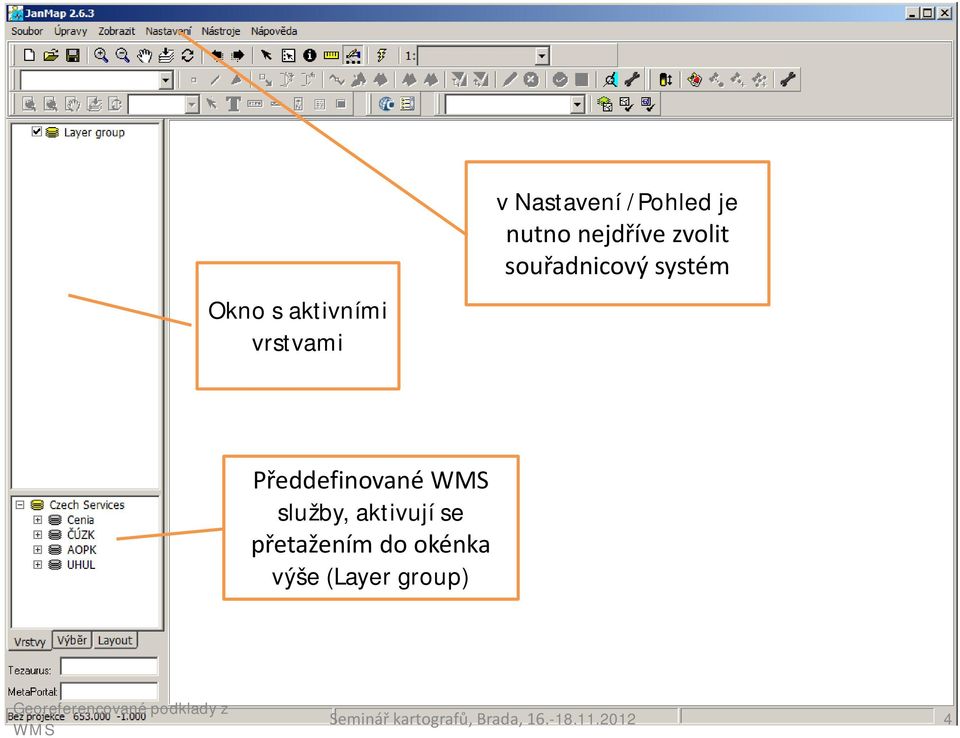Screen dimensions: 960x738
Task: Save project with the floppy disk icon
Action: 73,55
